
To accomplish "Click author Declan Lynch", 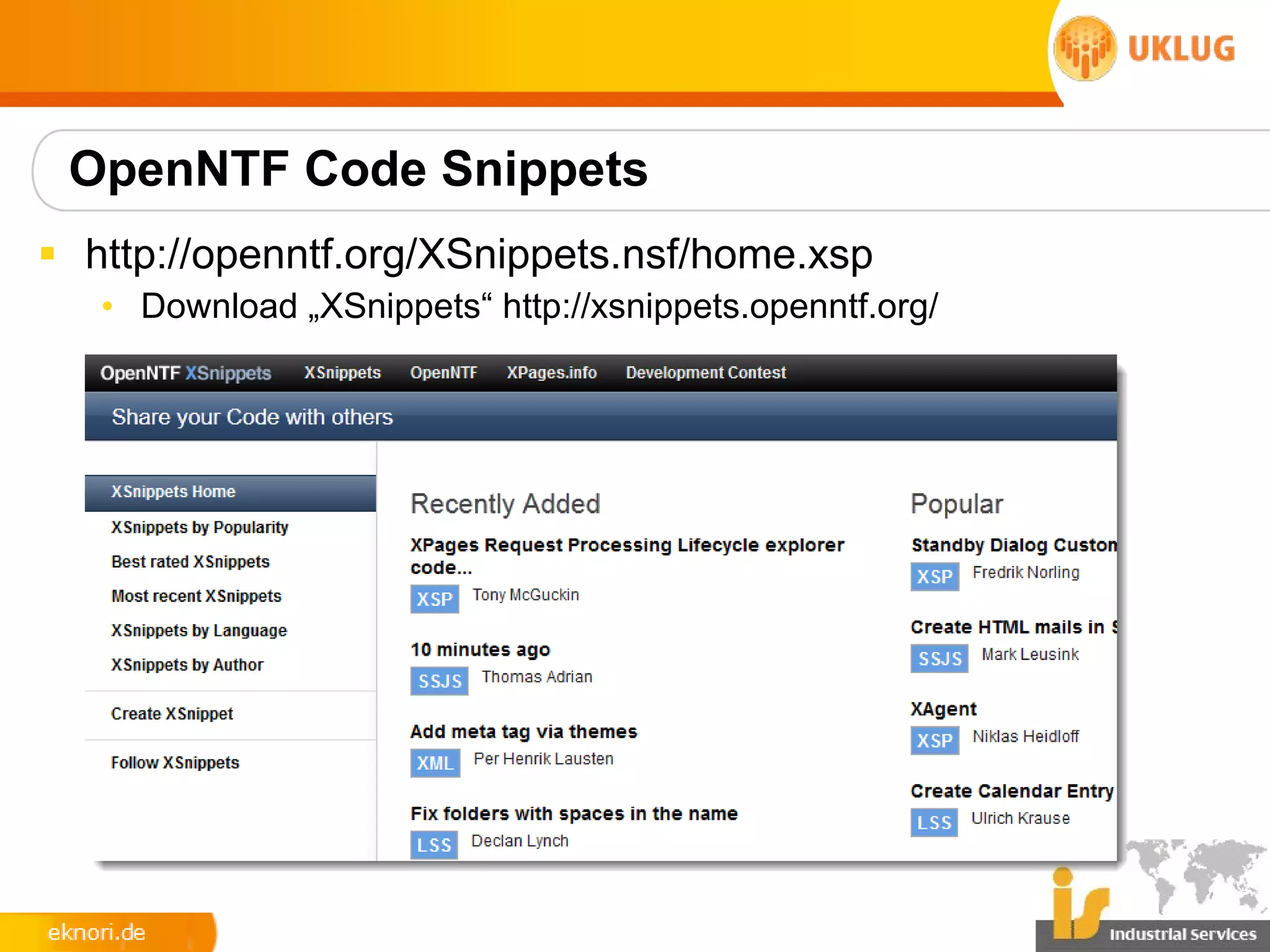I will point(520,841).
